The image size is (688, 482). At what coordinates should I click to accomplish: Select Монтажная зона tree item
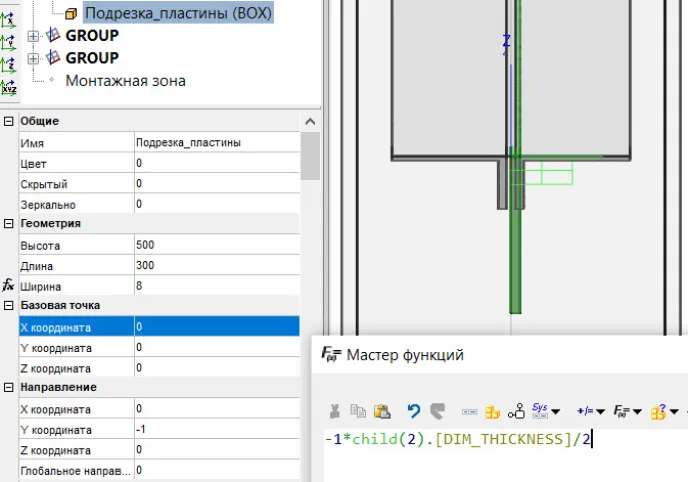125,80
